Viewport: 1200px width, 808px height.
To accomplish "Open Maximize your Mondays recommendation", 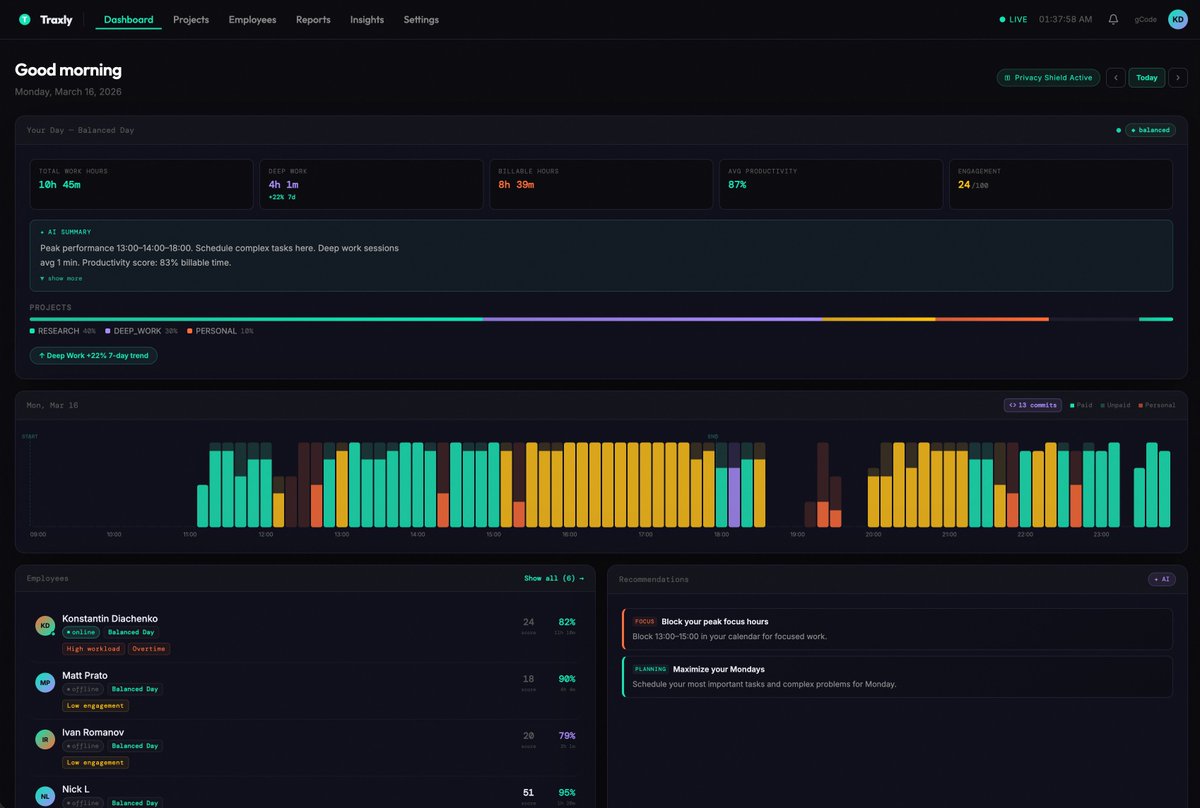I will (x=897, y=676).
